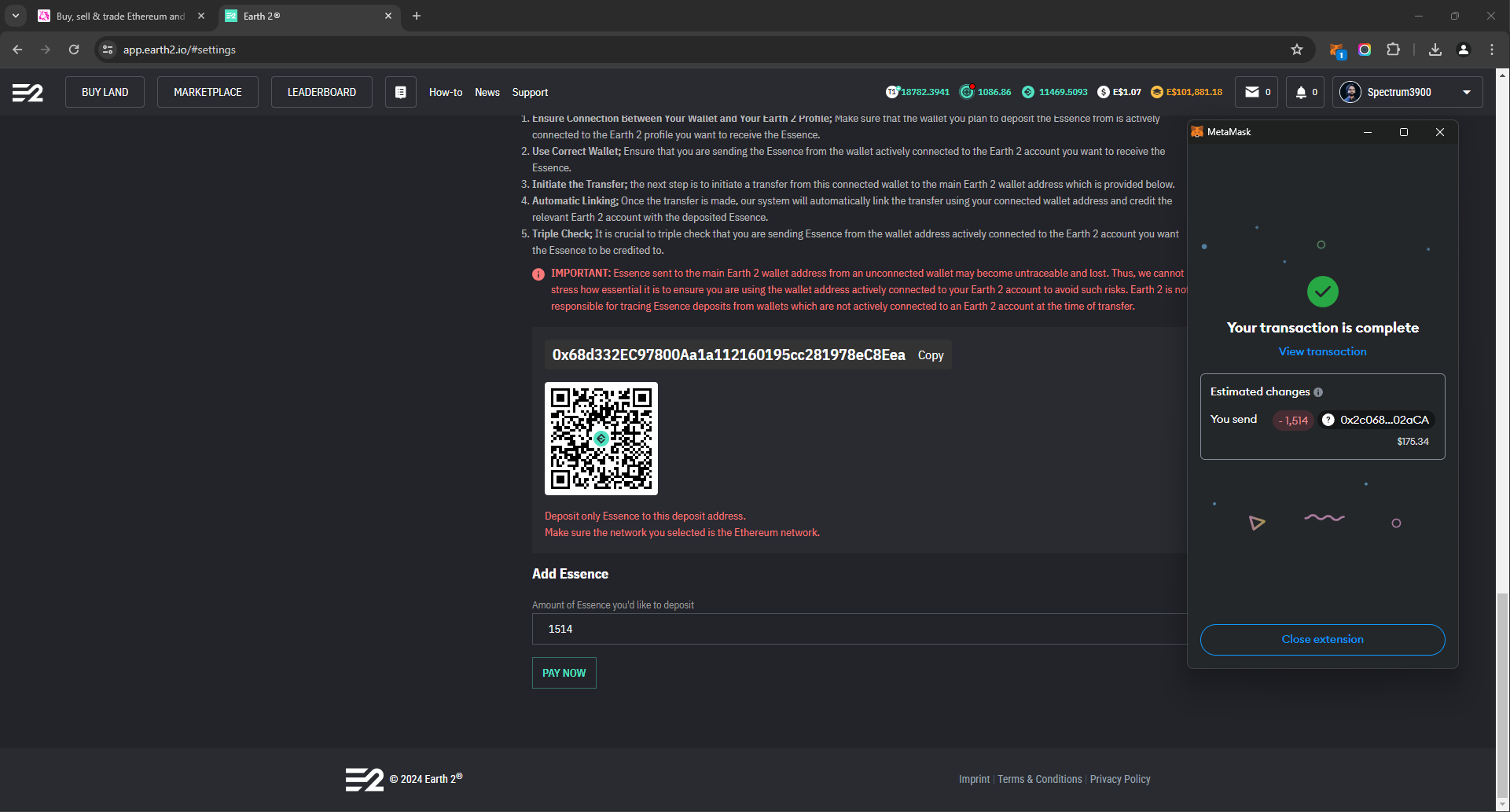The image size is (1510, 812).
Task: Open the News link
Action: [487, 92]
